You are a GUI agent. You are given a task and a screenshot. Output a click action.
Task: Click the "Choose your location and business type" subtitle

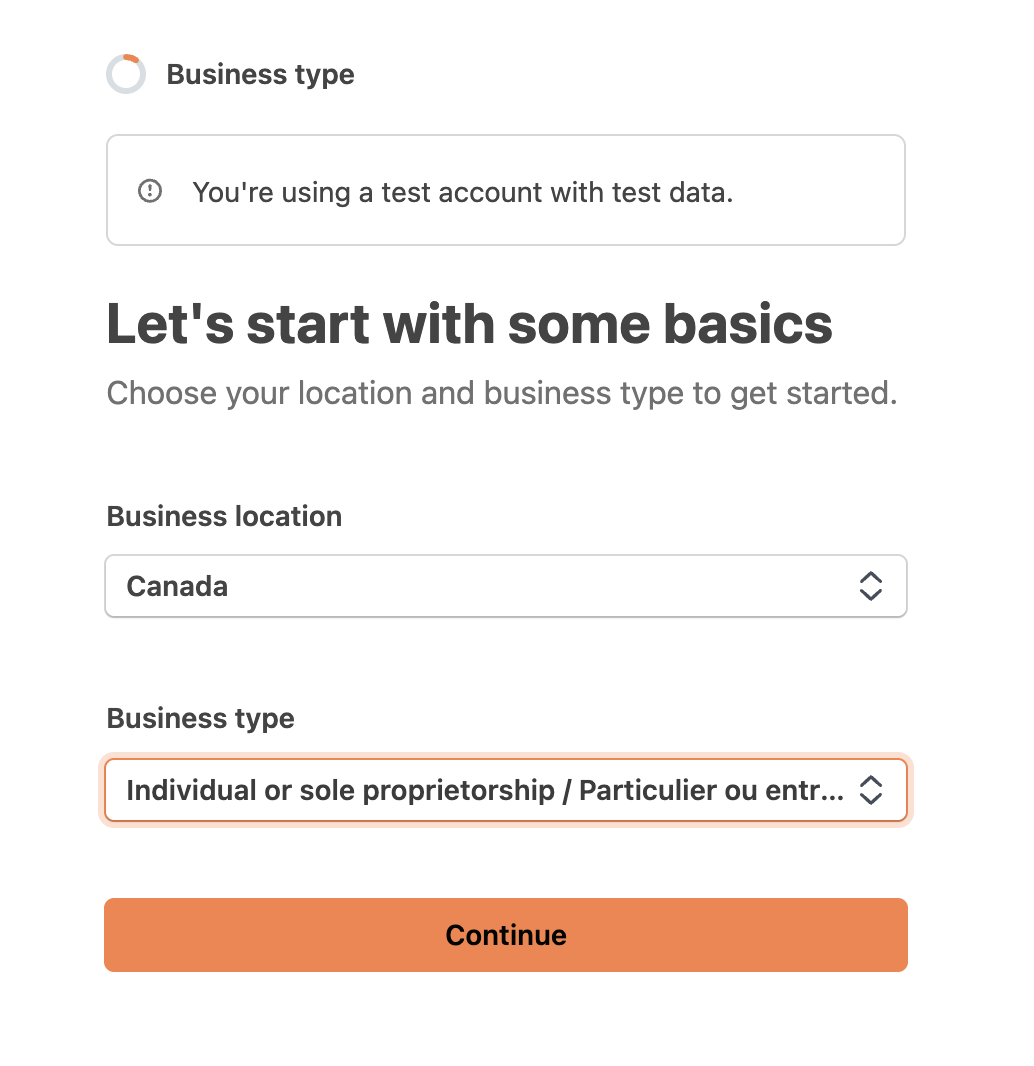coord(501,393)
